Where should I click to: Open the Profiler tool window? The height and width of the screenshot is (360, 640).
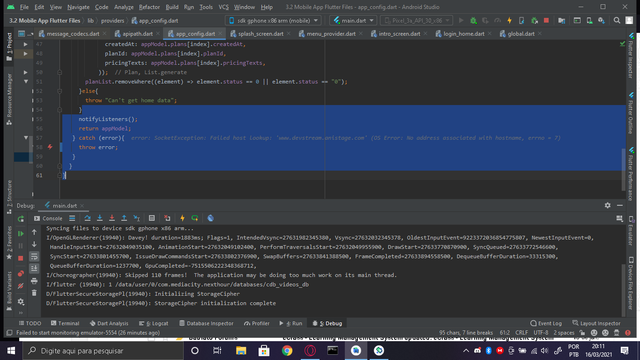(257, 323)
